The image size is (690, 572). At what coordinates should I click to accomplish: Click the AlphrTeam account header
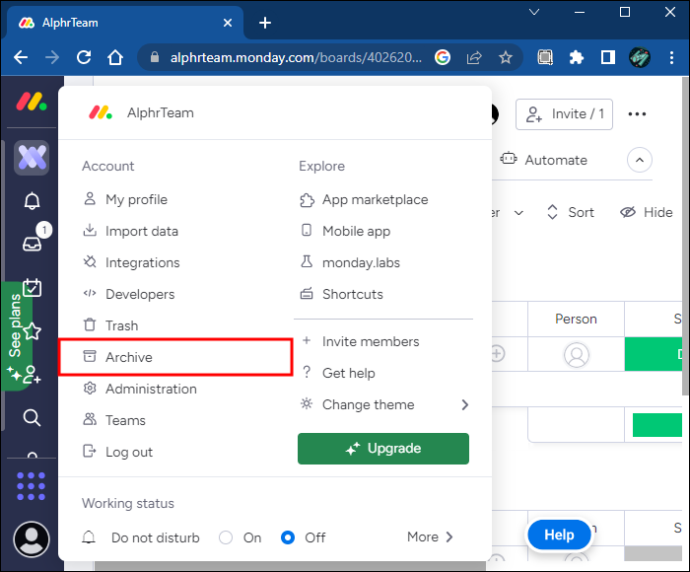point(141,113)
